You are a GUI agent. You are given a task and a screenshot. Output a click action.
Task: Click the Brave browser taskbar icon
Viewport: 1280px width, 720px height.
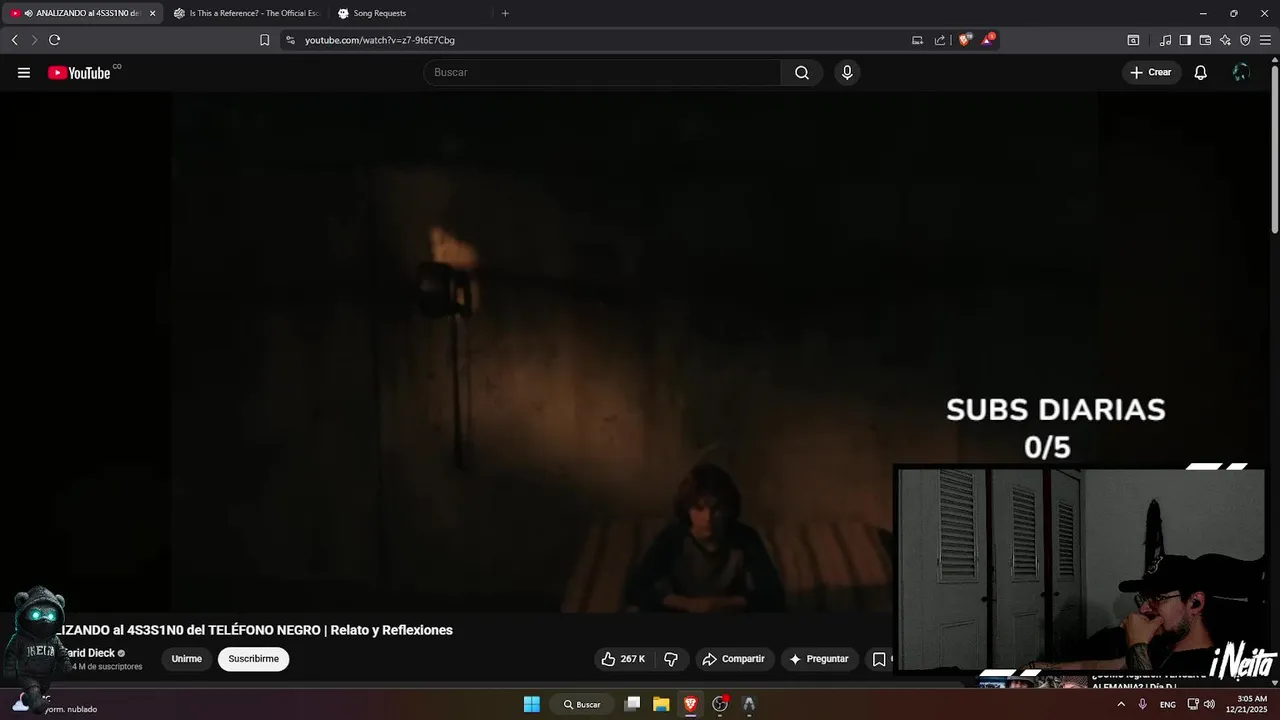point(690,704)
